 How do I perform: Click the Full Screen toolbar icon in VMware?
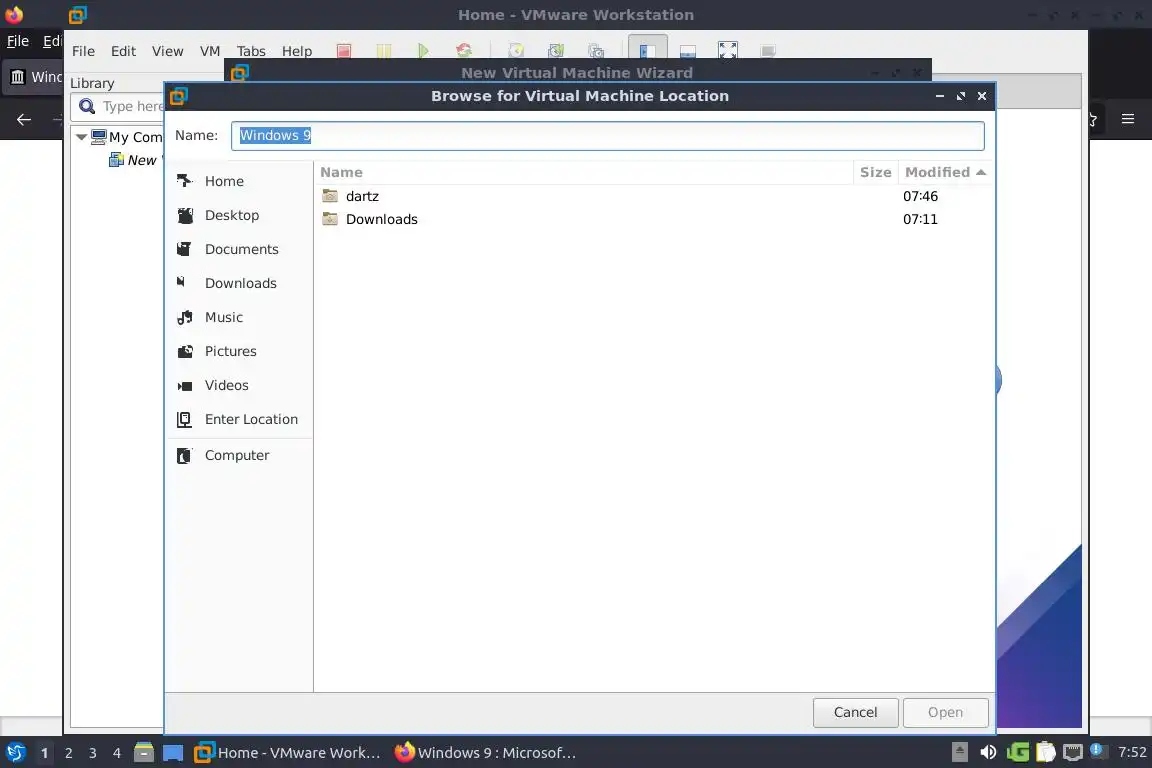tap(727, 50)
